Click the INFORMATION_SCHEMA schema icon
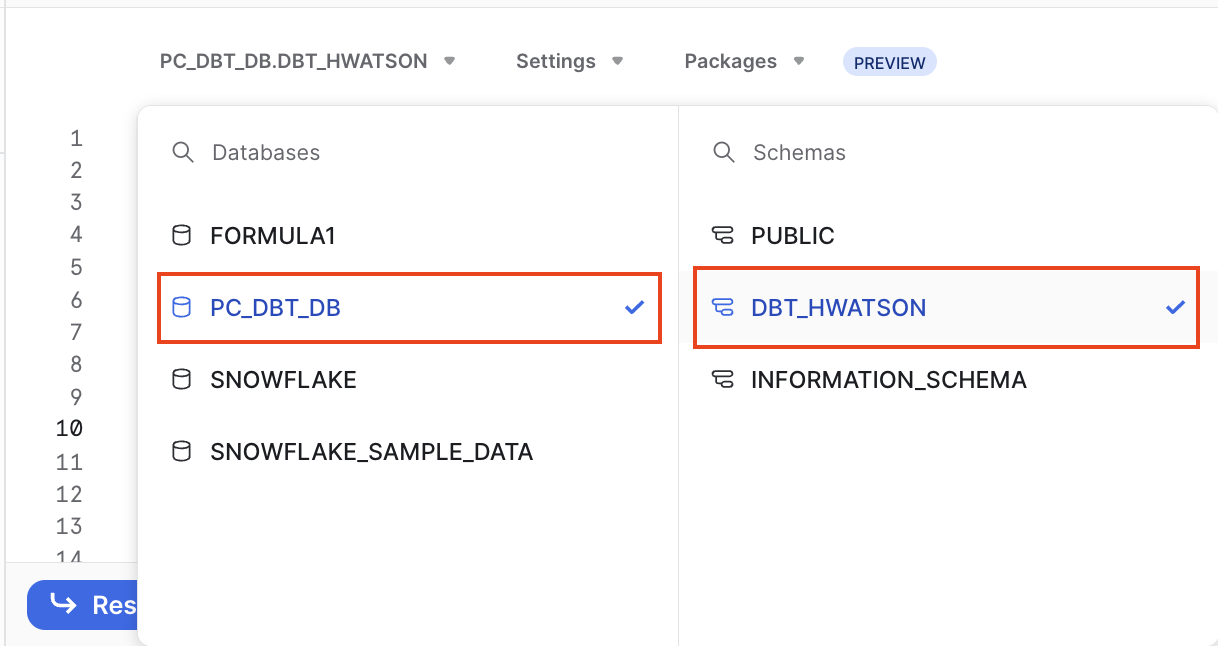 723,380
